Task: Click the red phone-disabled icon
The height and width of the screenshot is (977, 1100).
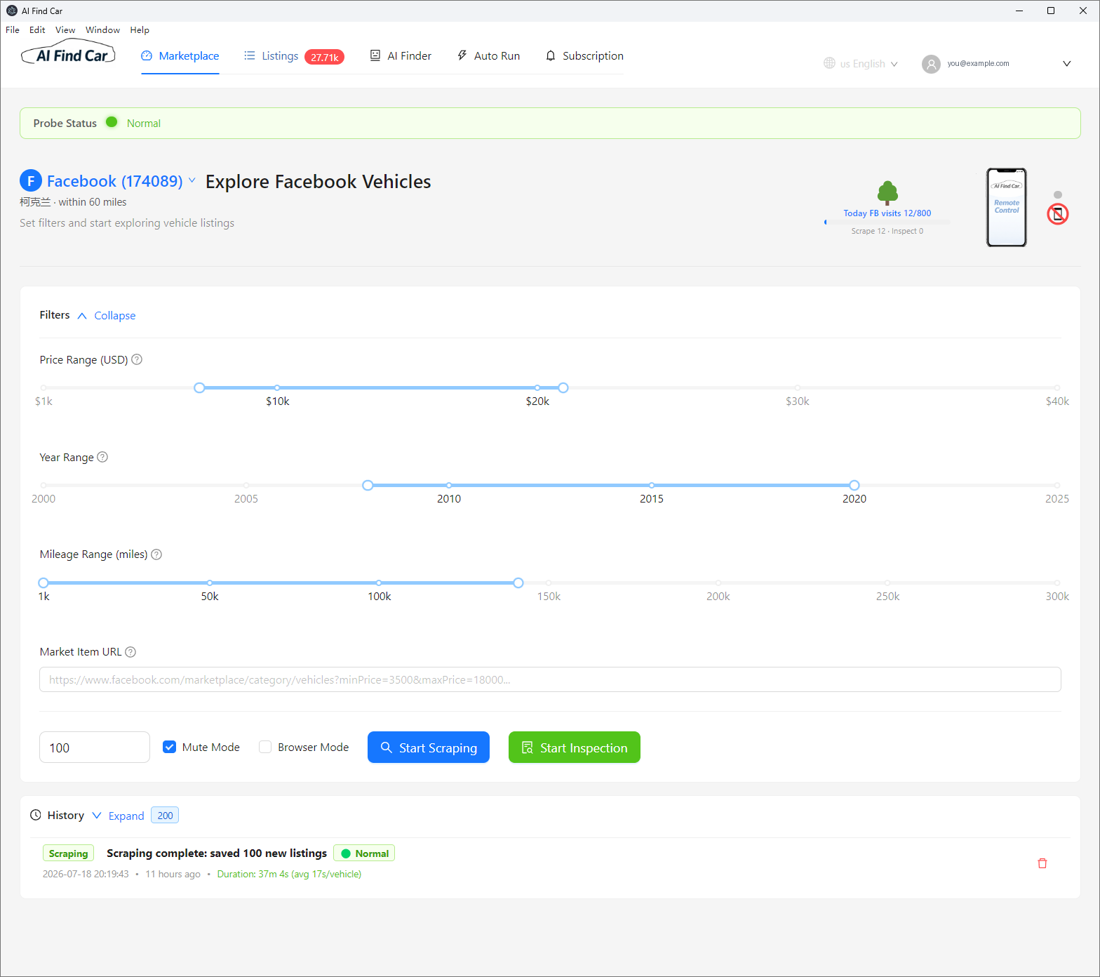Action: tap(1057, 214)
